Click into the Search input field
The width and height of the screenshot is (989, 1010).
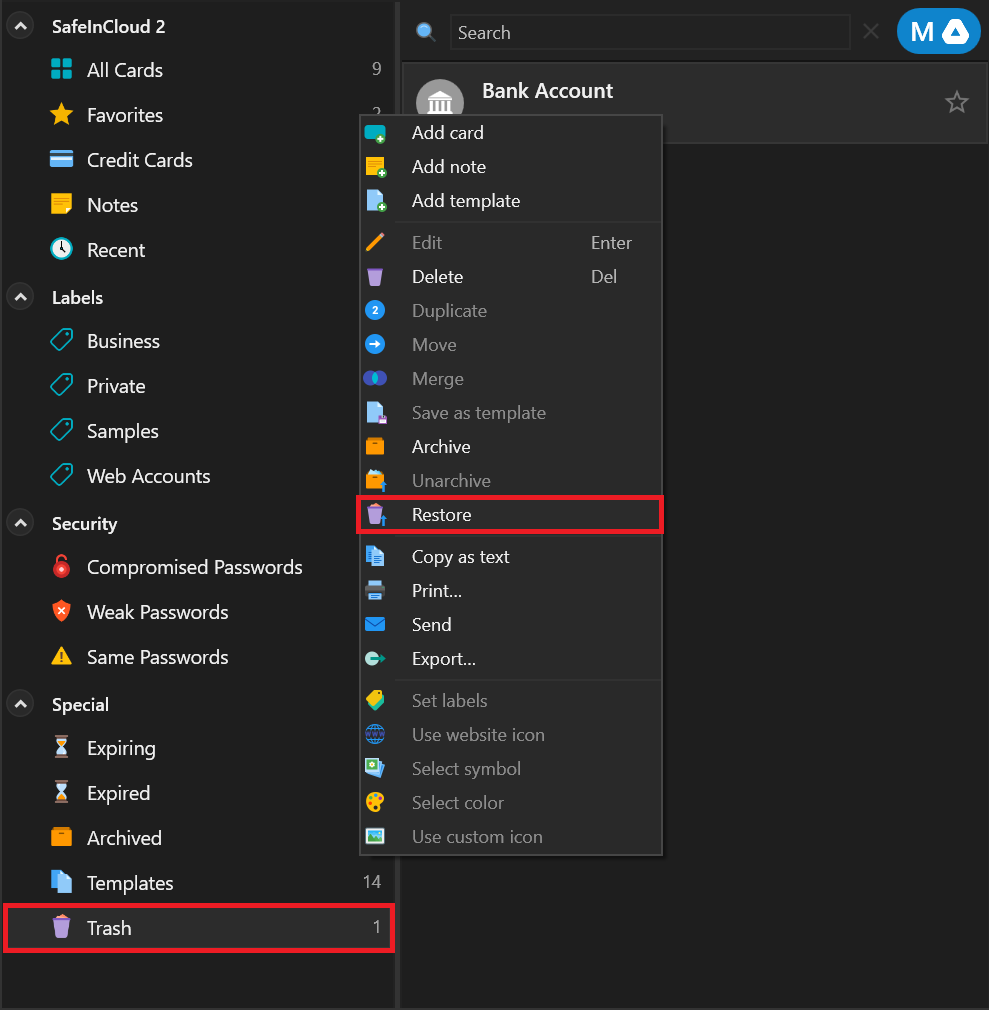pos(649,32)
